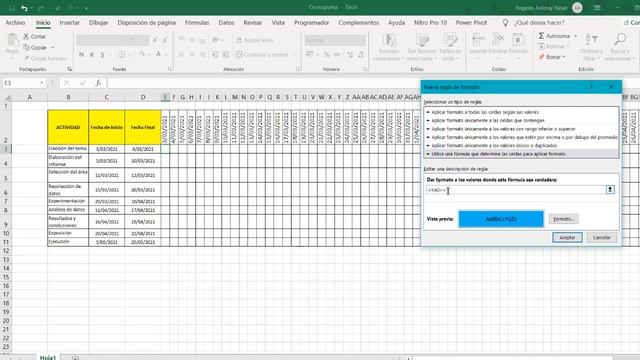Click the new sheet plus icon

coord(76,358)
